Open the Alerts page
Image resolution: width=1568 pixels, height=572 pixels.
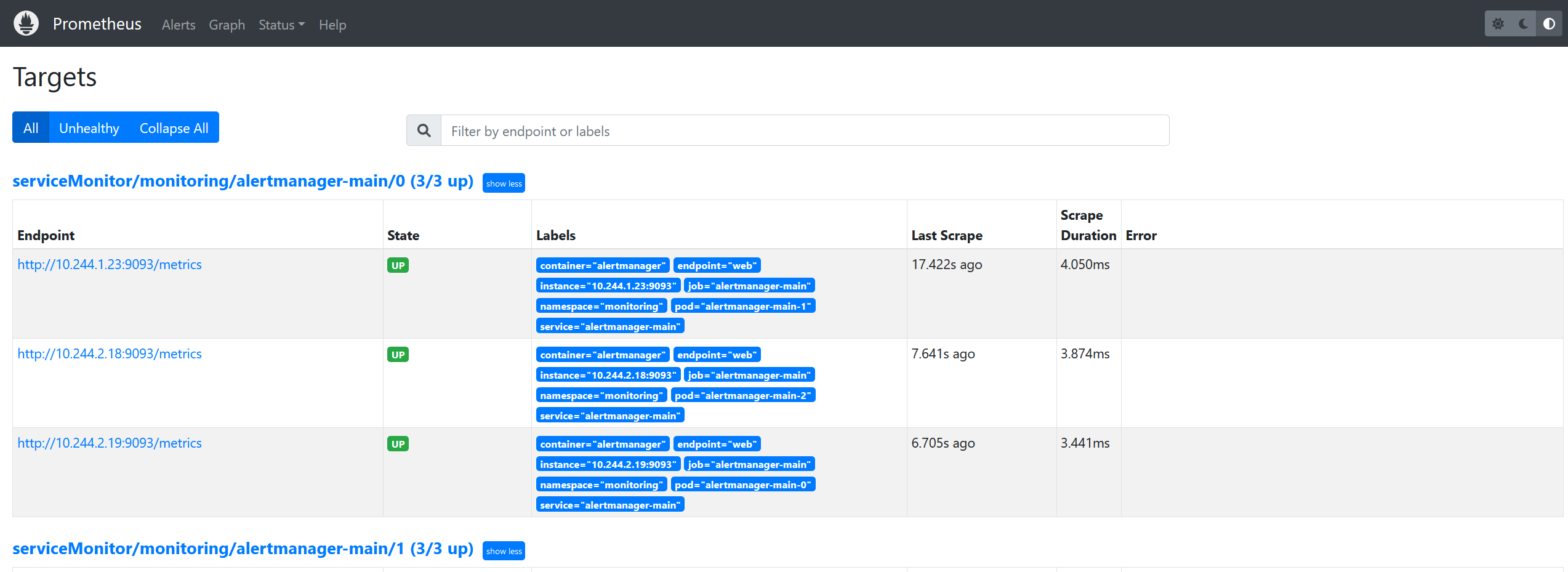pos(179,25)
